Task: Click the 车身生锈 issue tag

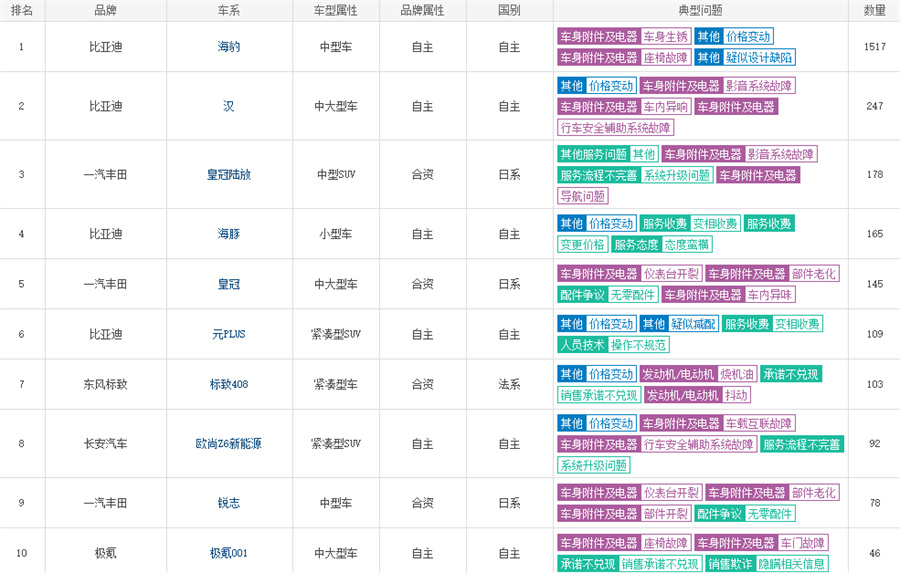Action: pyautogui.click(x=665, y=37)
